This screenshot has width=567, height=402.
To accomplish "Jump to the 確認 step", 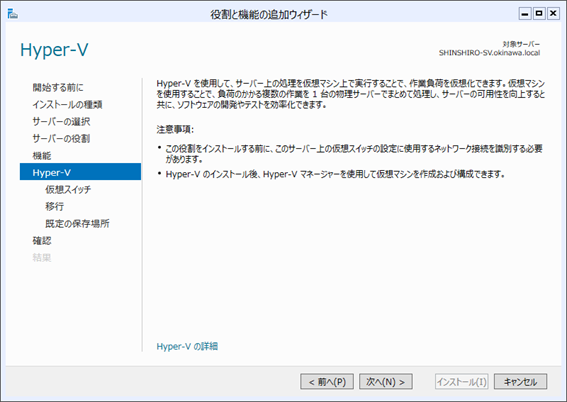I will tap(42, 240).
